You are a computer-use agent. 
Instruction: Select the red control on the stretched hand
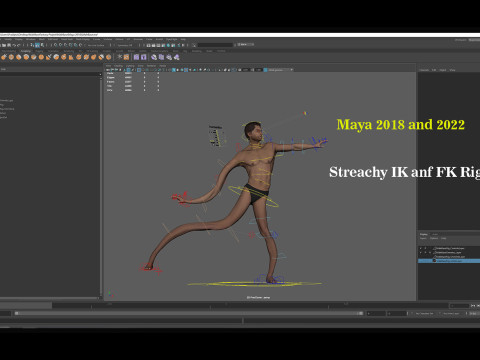click(x=180, y=198)
